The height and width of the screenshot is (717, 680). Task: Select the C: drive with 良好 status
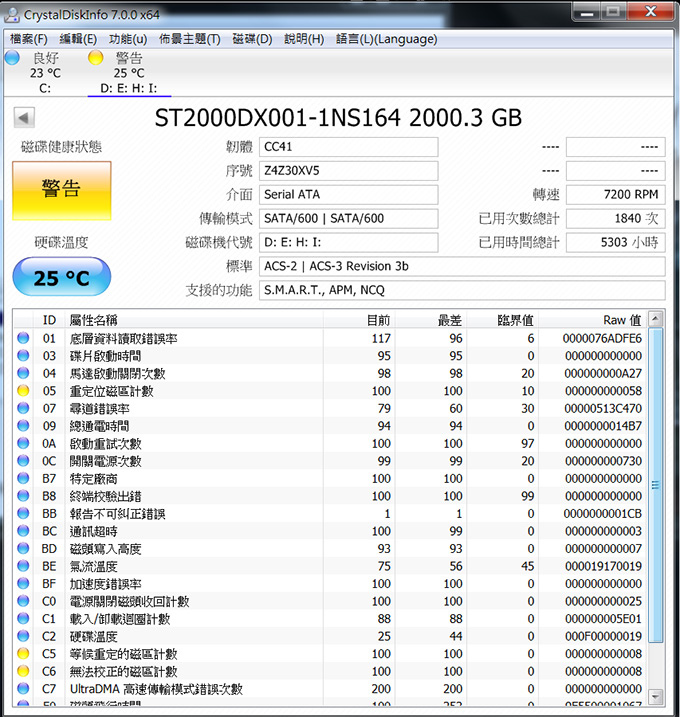[45, 73]
